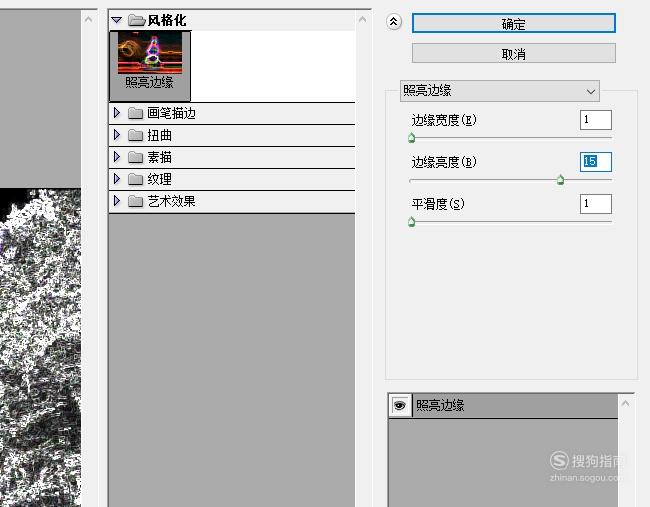Image resolution: width=650 pixels, height=507 pixels.
Task: Click filter list scrollbar up arrow
Action: (362, 19)
